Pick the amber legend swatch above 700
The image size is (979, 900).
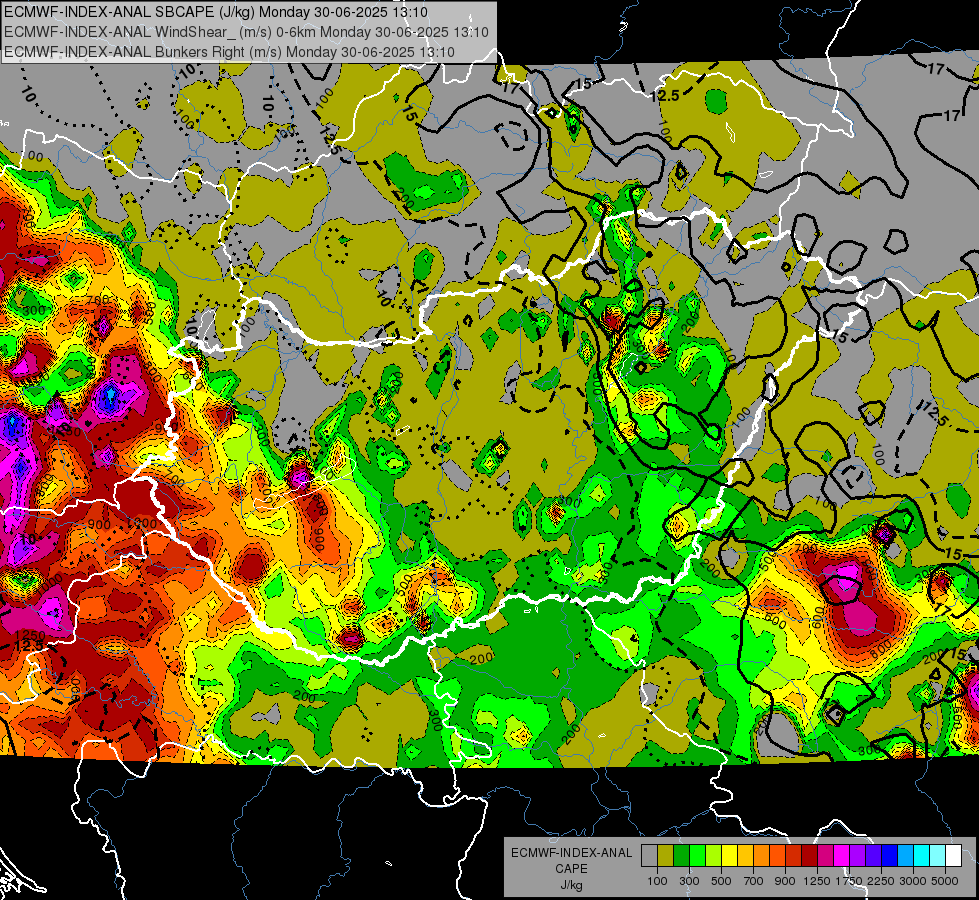(x=745, y=855)
